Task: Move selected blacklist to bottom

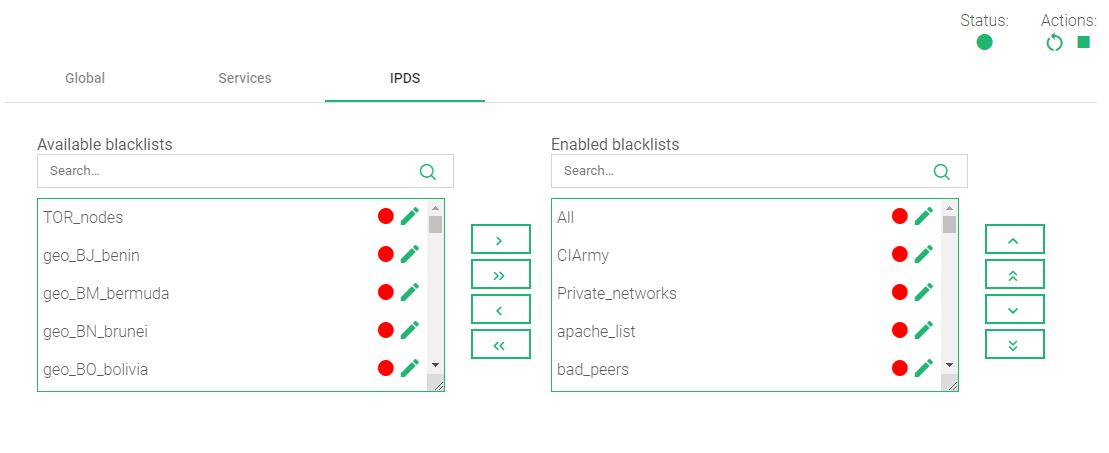Action: pos(1014,344)
